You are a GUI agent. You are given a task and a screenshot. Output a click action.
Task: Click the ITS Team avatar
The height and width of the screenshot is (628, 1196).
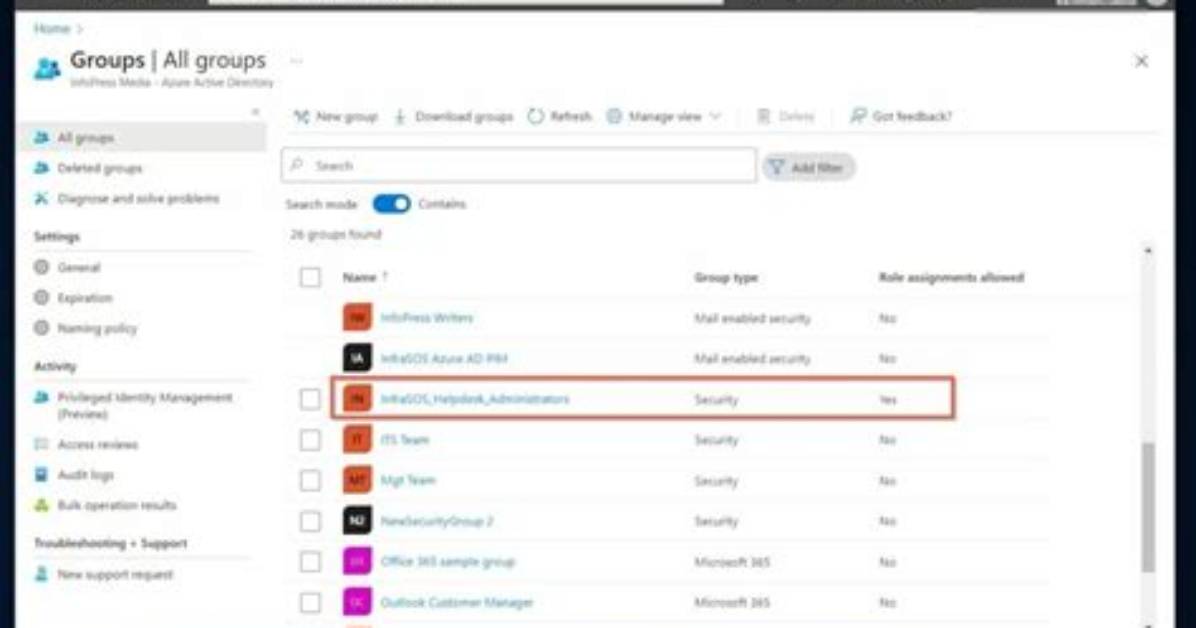(x=357, y=440)
